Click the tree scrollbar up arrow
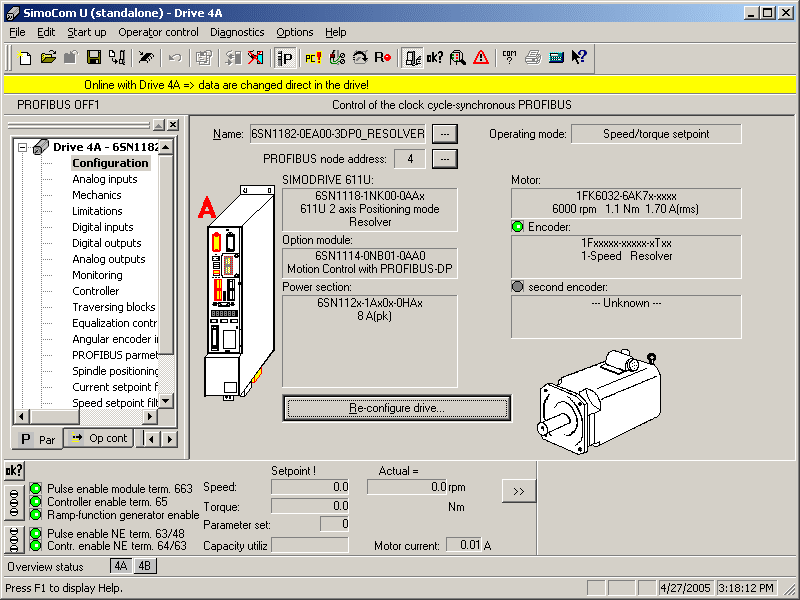The height and width of the screenshot is (600, 800). pos(166,147)
